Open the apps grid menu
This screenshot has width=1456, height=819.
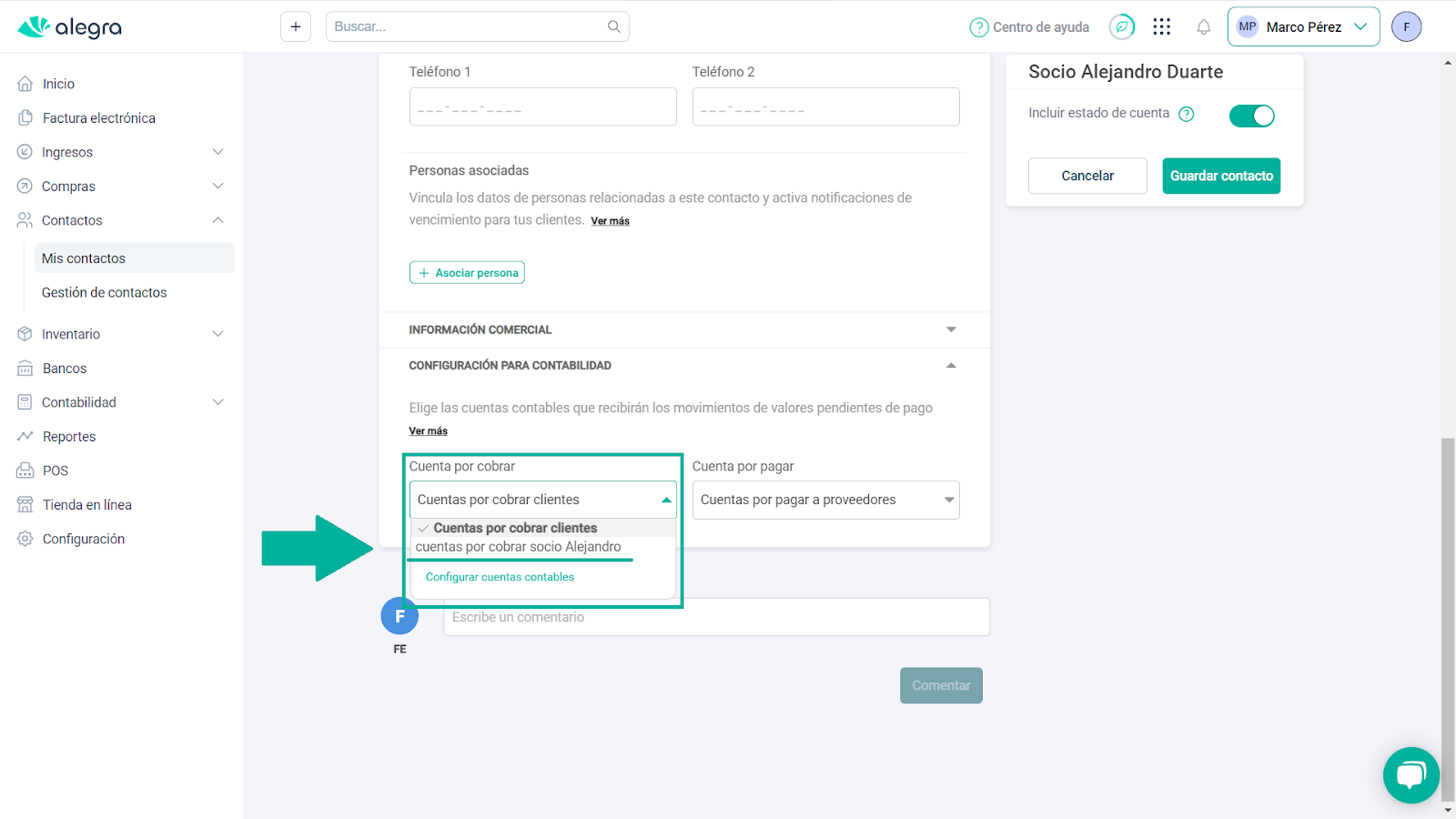click(1161, 26)
